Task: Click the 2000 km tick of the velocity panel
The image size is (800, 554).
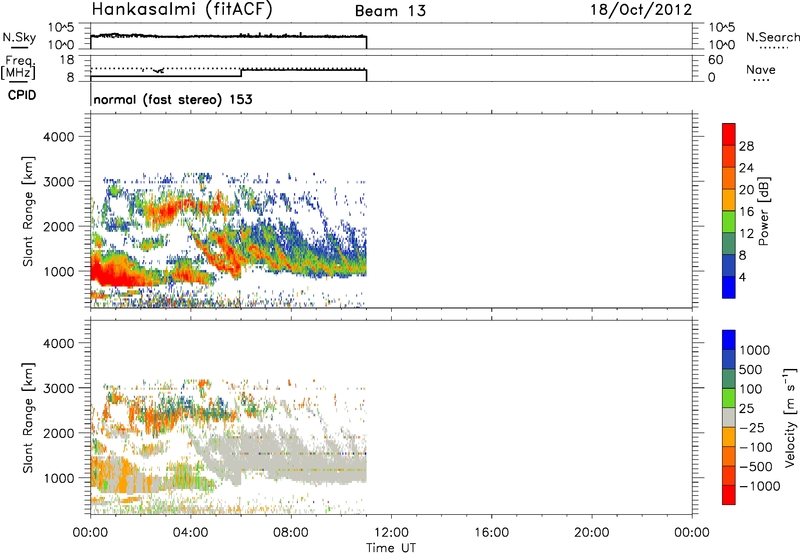Action: pyautogui.click(x=58, y=433)
